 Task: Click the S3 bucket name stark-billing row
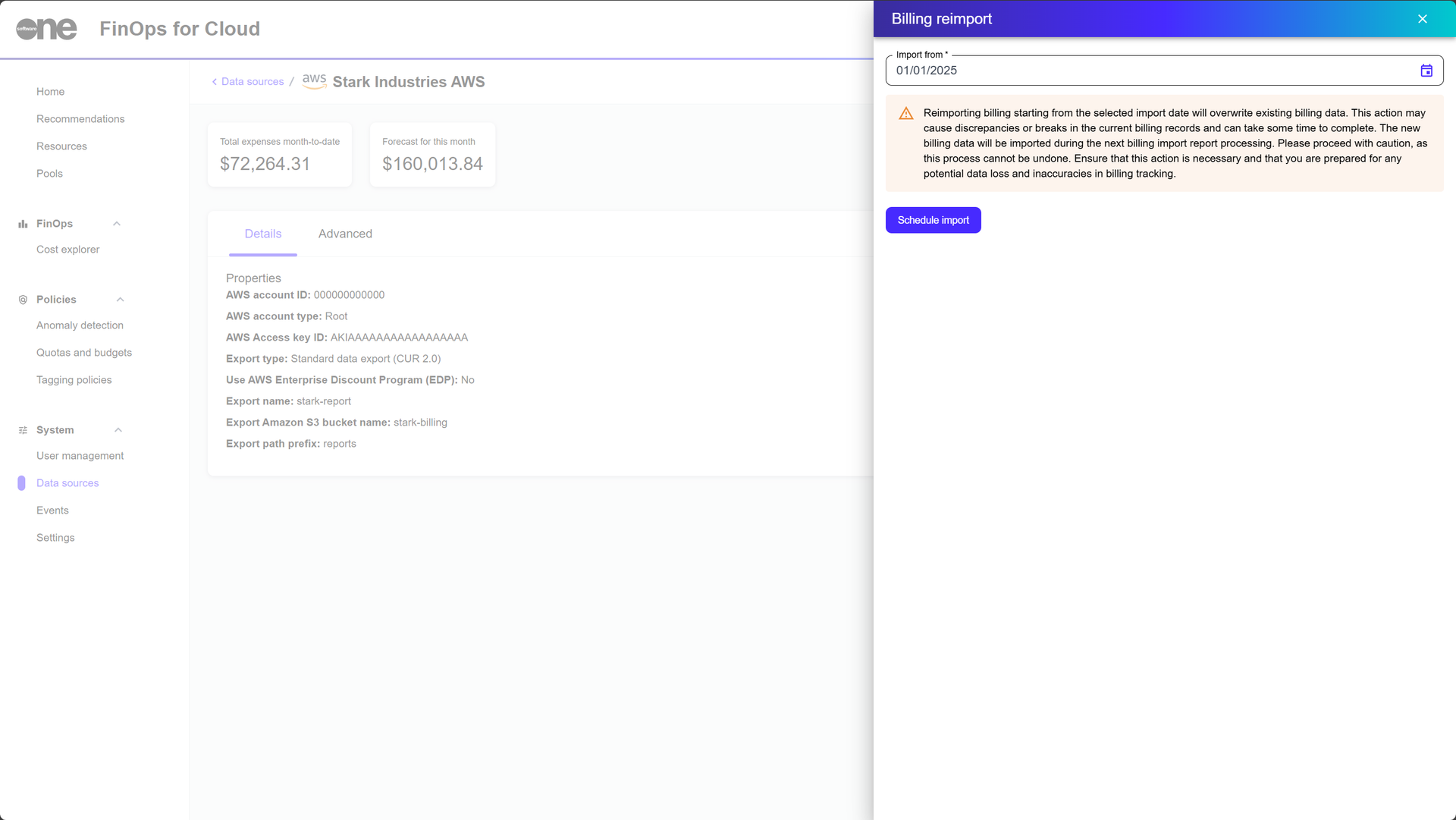337,423
